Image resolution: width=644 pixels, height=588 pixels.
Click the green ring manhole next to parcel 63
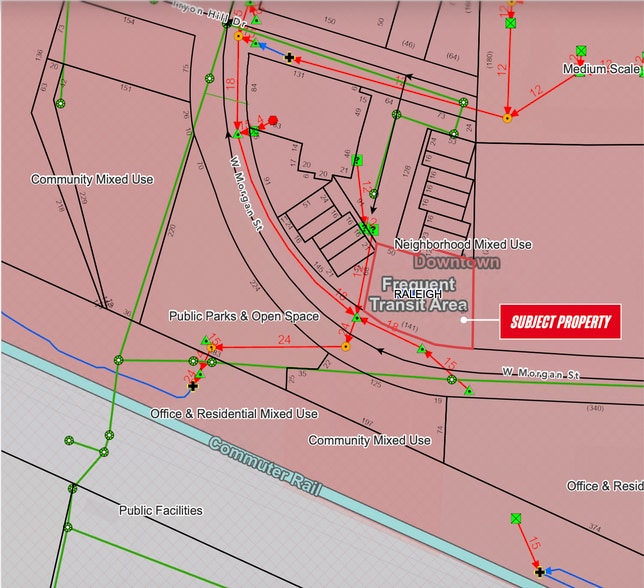tap(61, 103)
